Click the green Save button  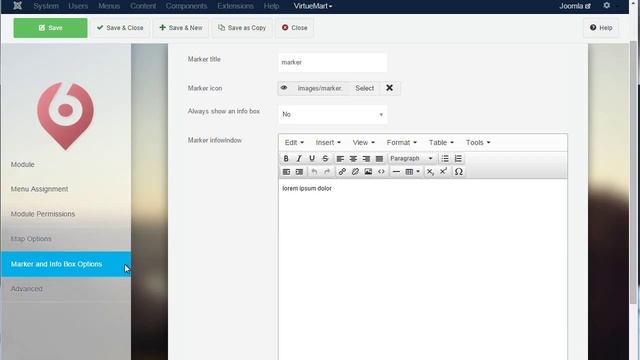click(x=50, y=28)
